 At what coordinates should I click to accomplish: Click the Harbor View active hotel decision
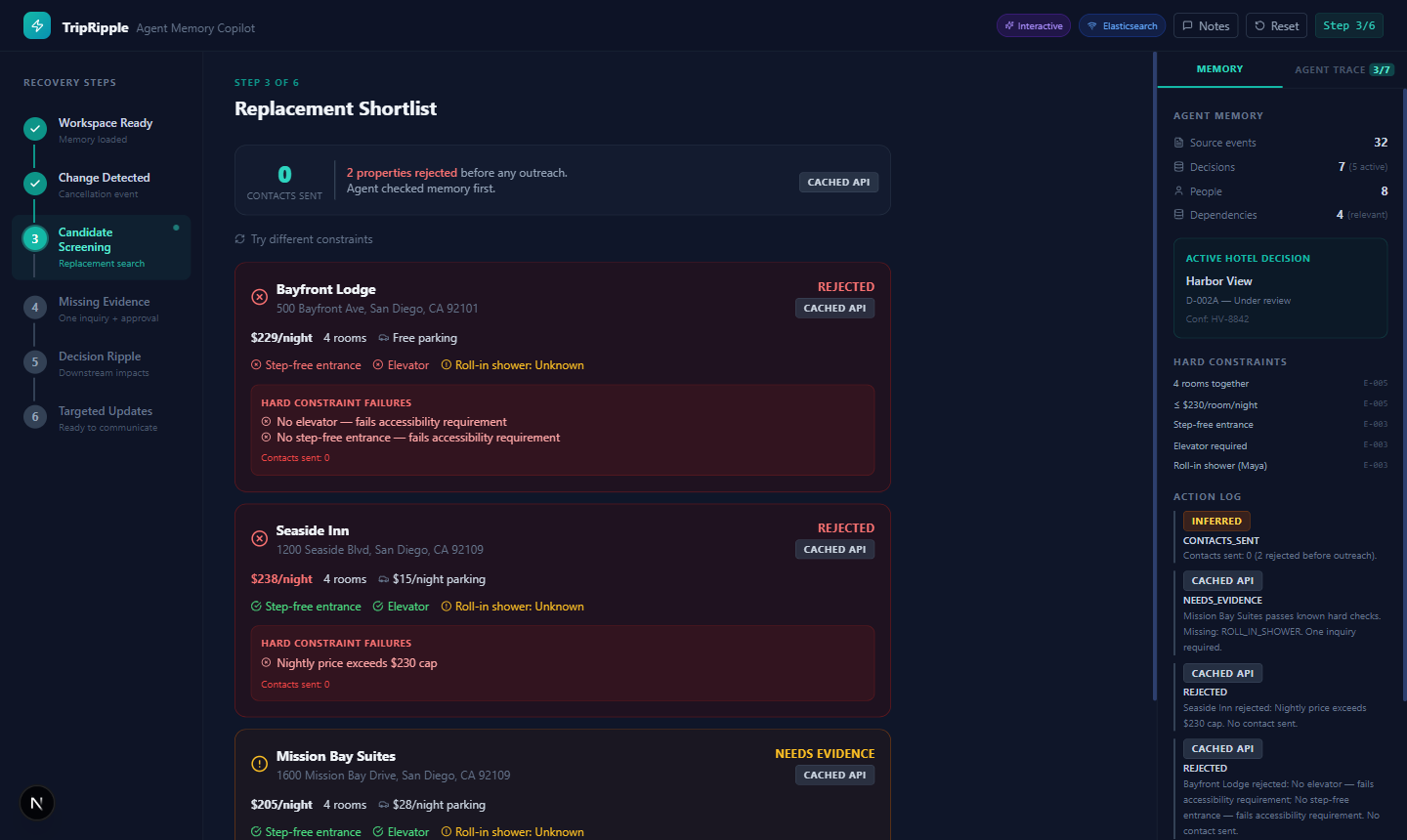[1280, 288]
